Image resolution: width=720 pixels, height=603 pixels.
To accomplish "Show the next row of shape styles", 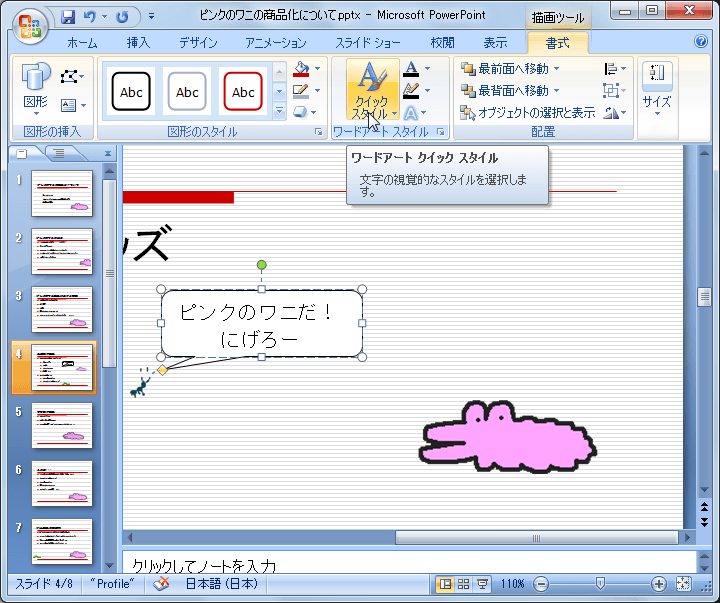I will click(279, 91).
